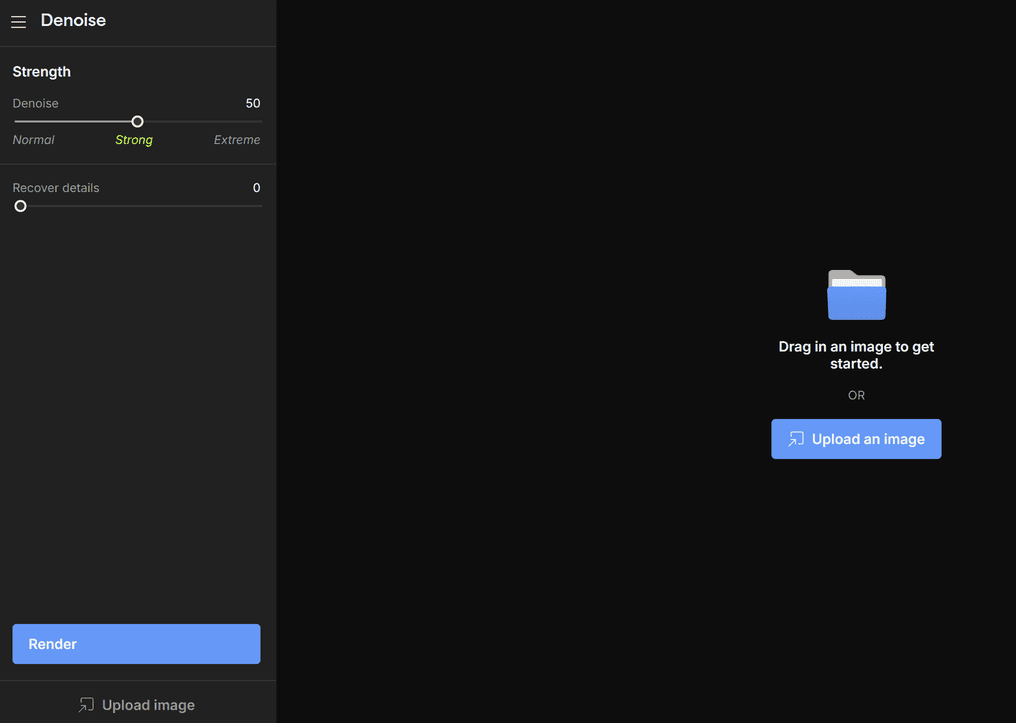The width and height of the screenshot is (1016, 723).
Task: Click the 'Upload an image' button text
Action: (x=868, y=439)
